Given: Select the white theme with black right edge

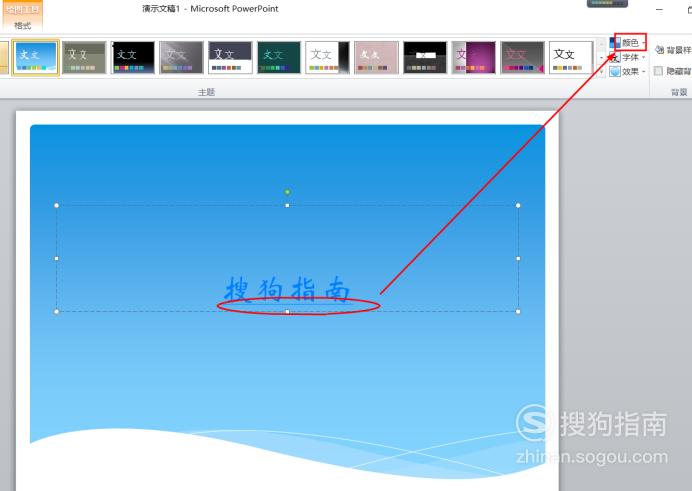Looking at the screenshot, I should pyautogui.click(x=327, y=57).
